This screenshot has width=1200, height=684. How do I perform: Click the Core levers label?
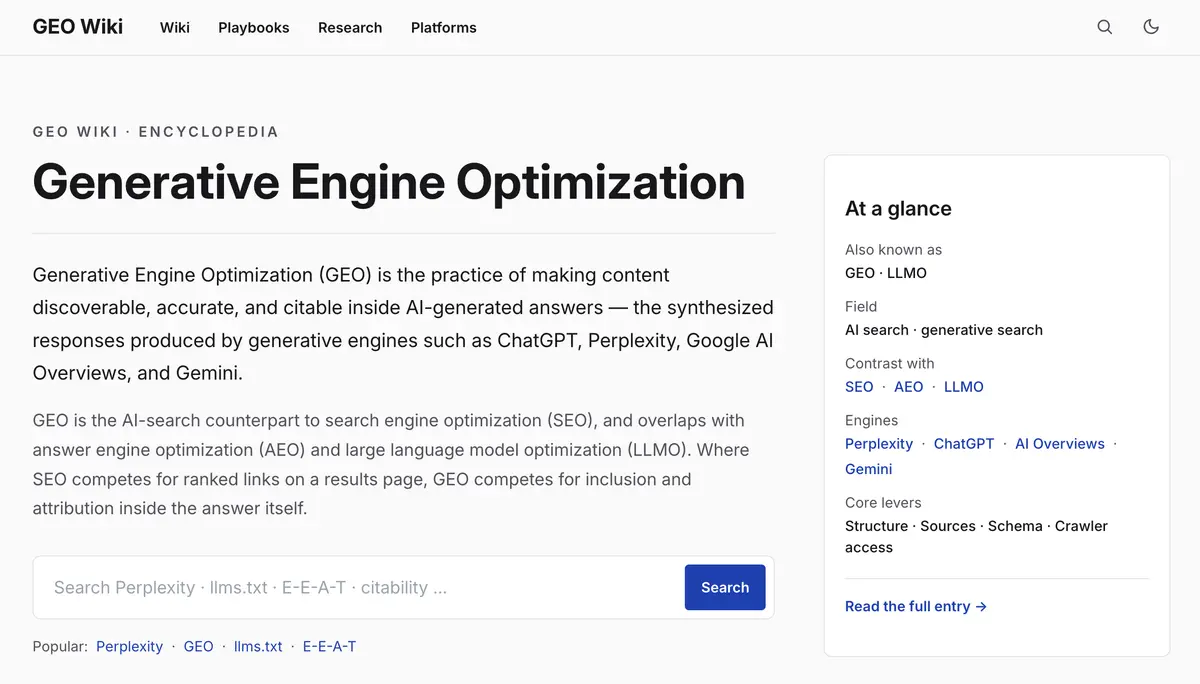(883, 503)
